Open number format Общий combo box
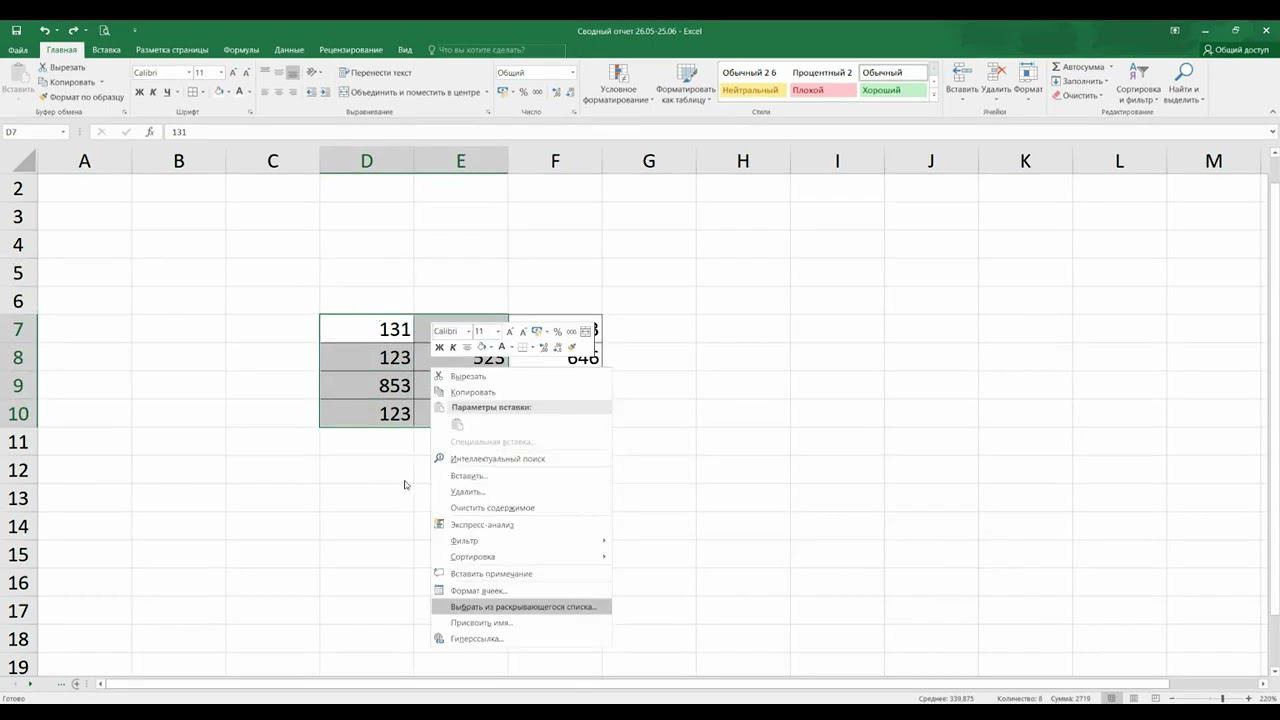 [x=536, y=73]
